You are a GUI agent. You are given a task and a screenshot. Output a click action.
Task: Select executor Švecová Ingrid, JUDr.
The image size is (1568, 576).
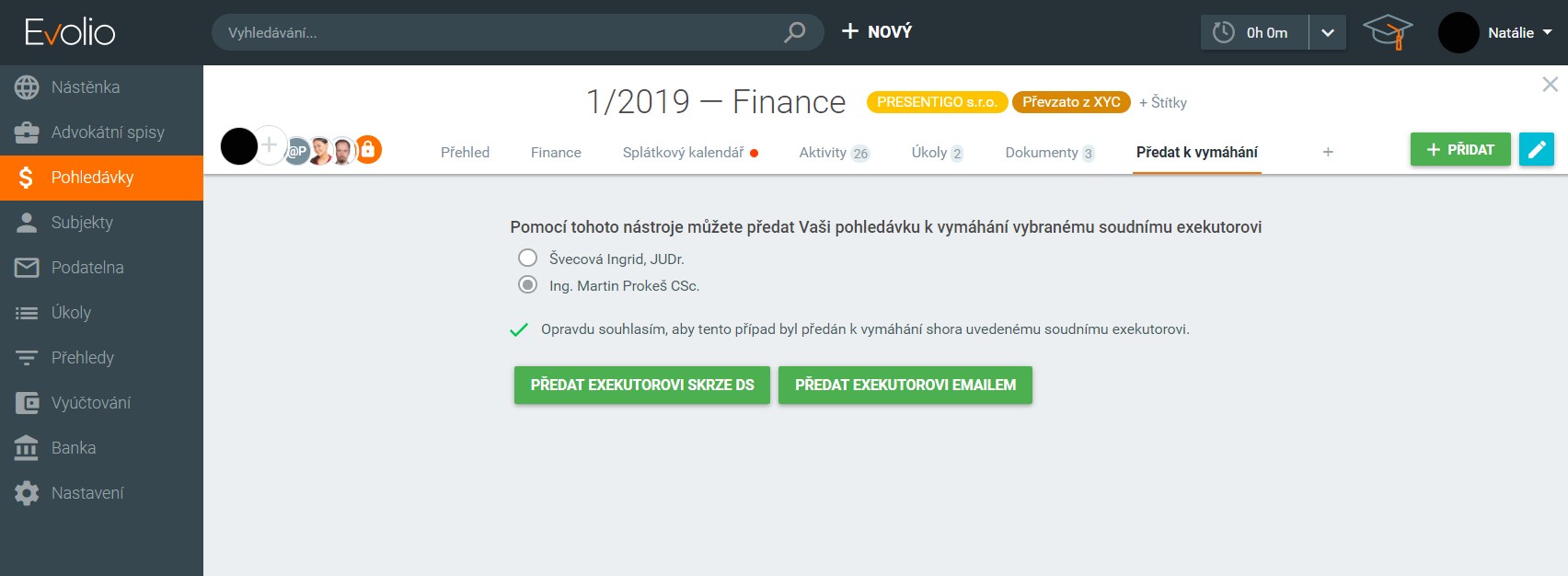(527, 259)
